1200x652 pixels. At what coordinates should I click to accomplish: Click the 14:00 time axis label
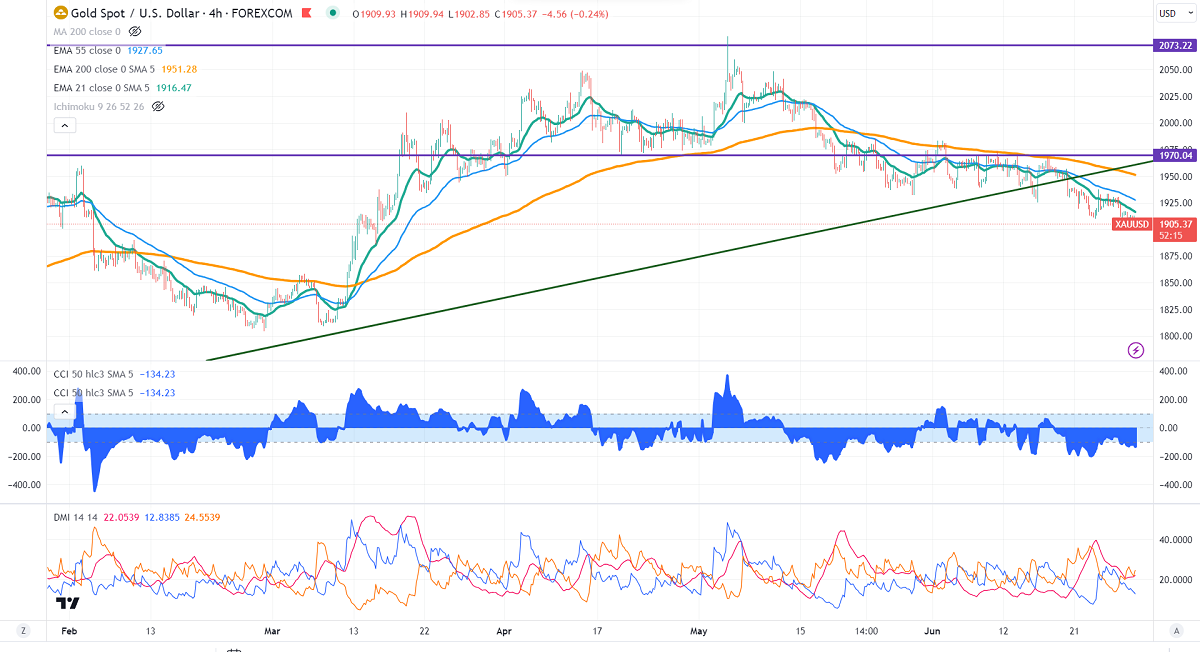(x=867, y=632)
